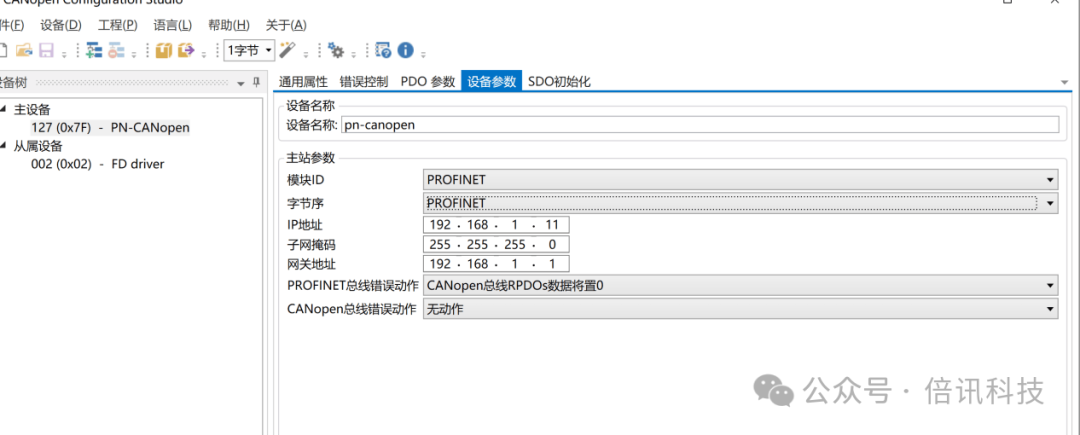This screenshot has height=435, width=1080.
Task: Switch to the 错误控制 tab
Action: 364,81
